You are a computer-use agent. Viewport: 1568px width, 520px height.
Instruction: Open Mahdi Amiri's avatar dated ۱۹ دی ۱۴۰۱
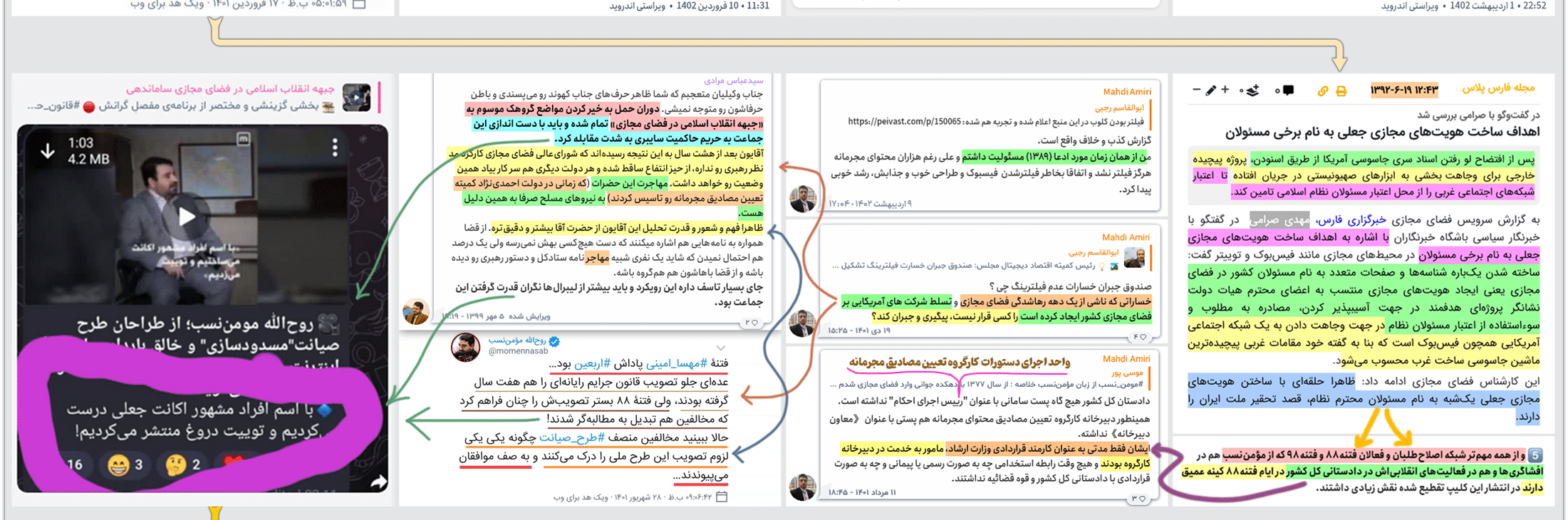pos(803,322)
